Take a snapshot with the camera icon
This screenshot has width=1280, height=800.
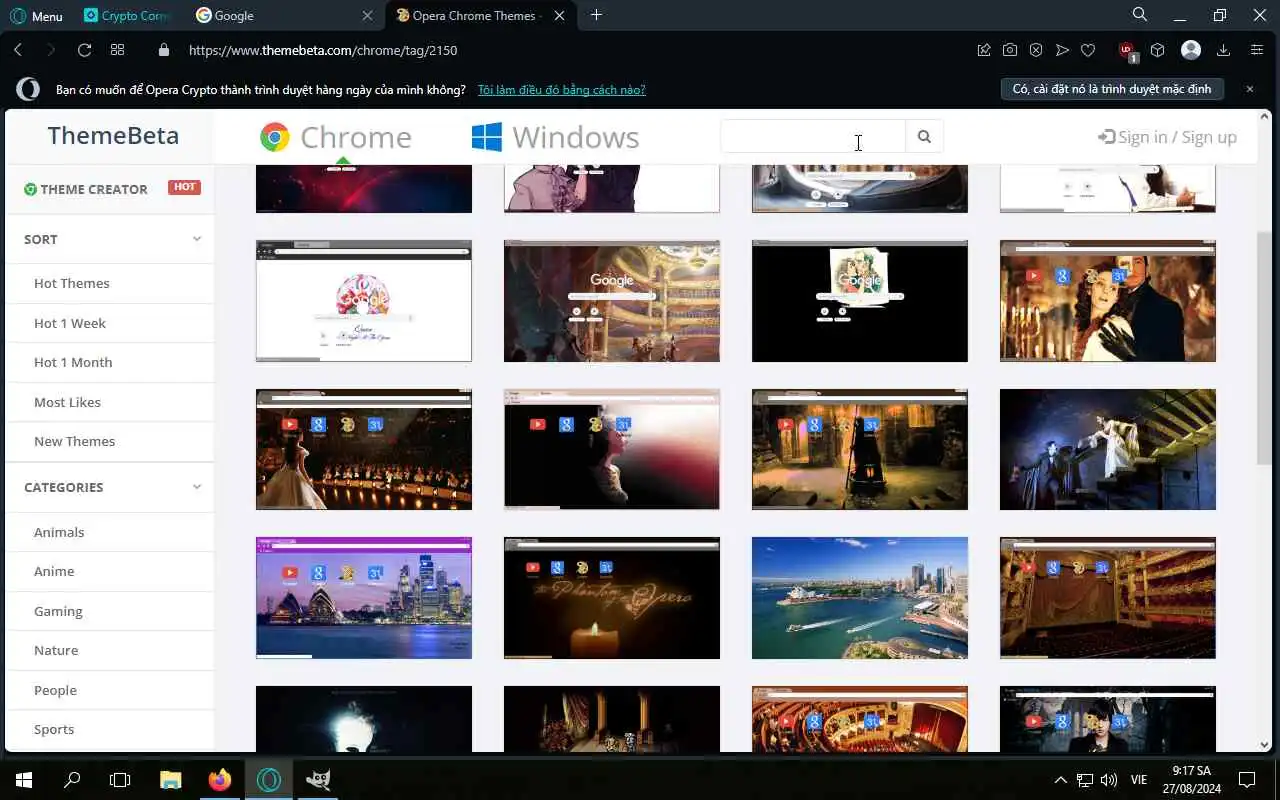click(1010, 50)
